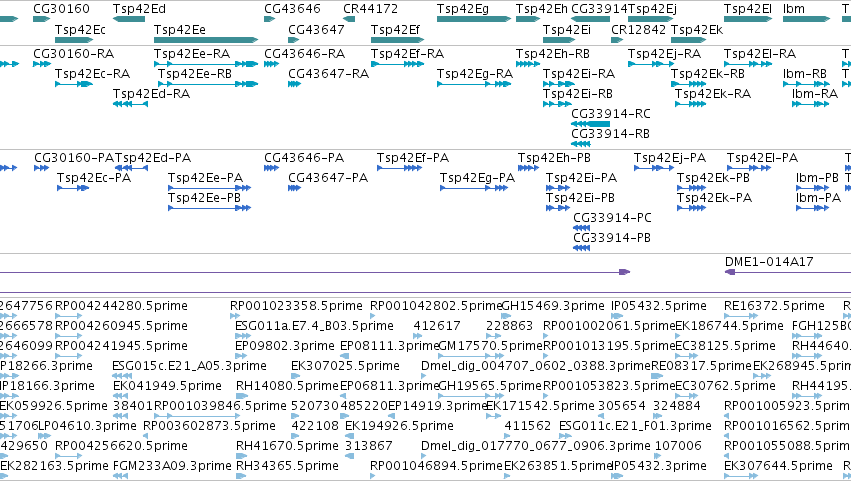Viewport: 851px width, 481px height.
Task: Click EST ESG011a.E7.4_B03.5prime
Action: [x=314, y=326]
